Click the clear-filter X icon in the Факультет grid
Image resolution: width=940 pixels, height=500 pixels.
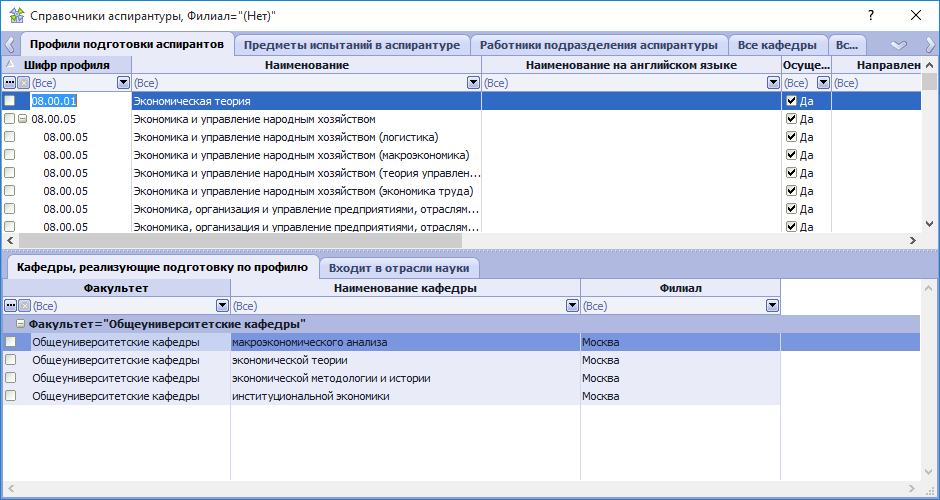pos(23,306)
